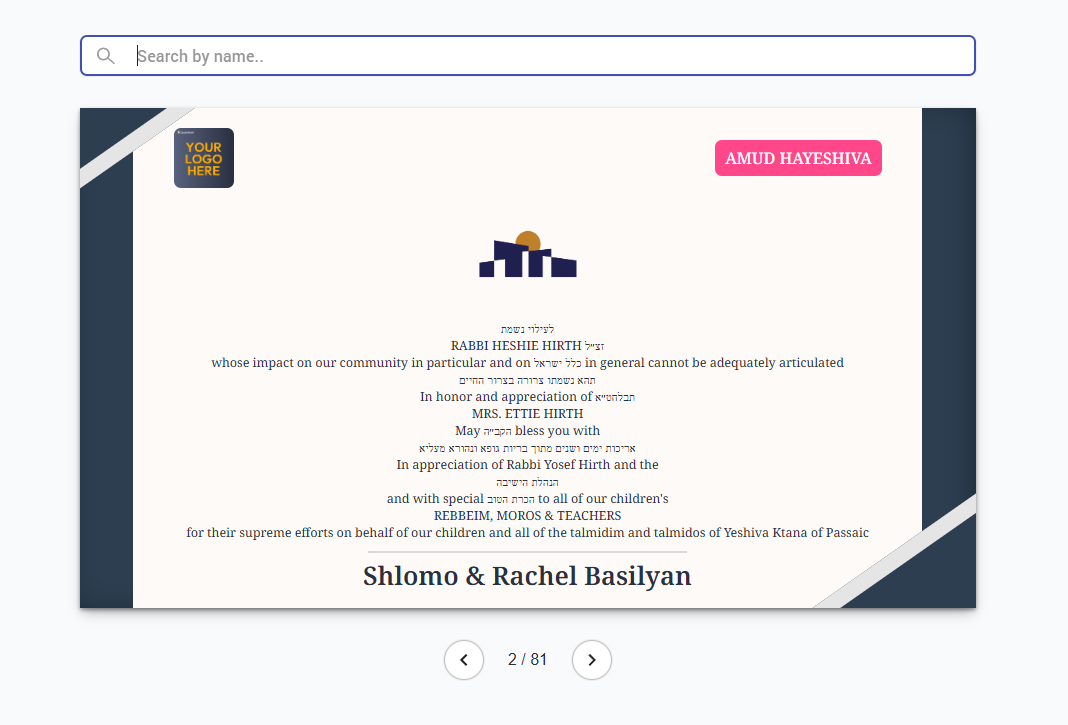Focus the Search by name field
Screen dimensions: 1068x725
tap(528, 56)
